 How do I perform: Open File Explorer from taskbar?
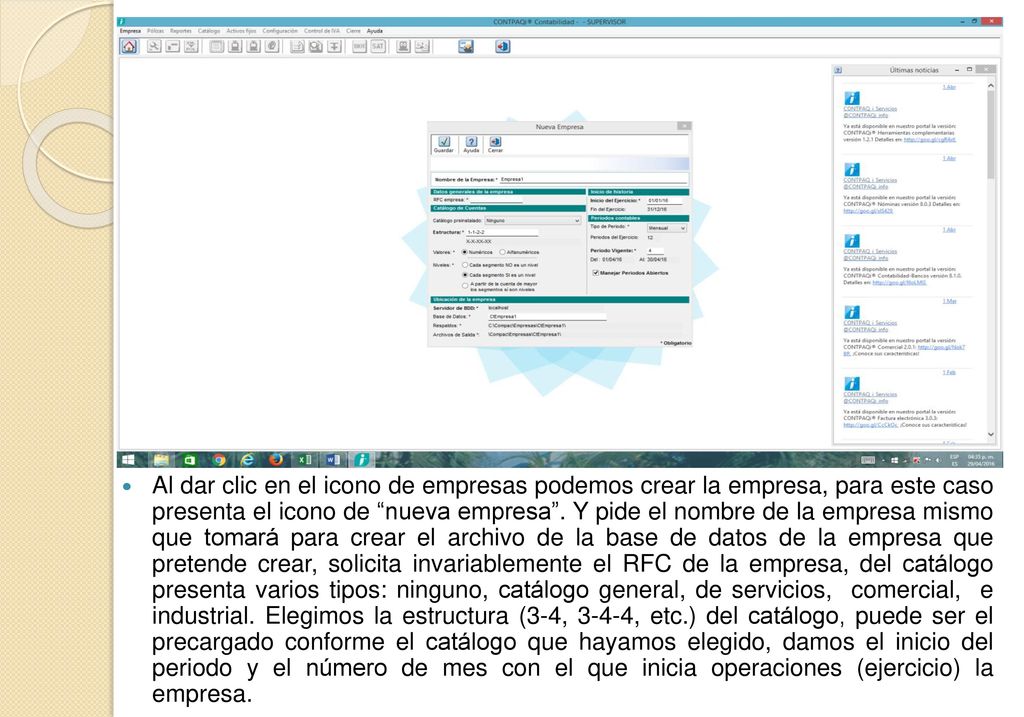coord(161,460)
